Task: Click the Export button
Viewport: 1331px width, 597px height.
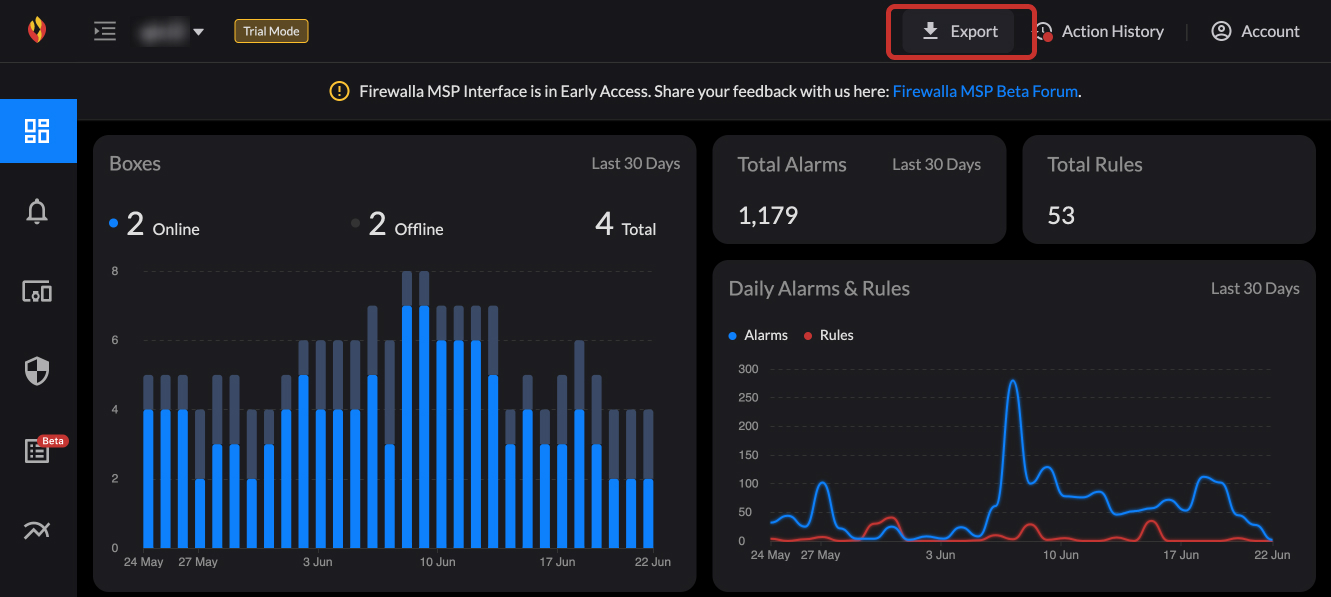Action: [x=960, y=31]
